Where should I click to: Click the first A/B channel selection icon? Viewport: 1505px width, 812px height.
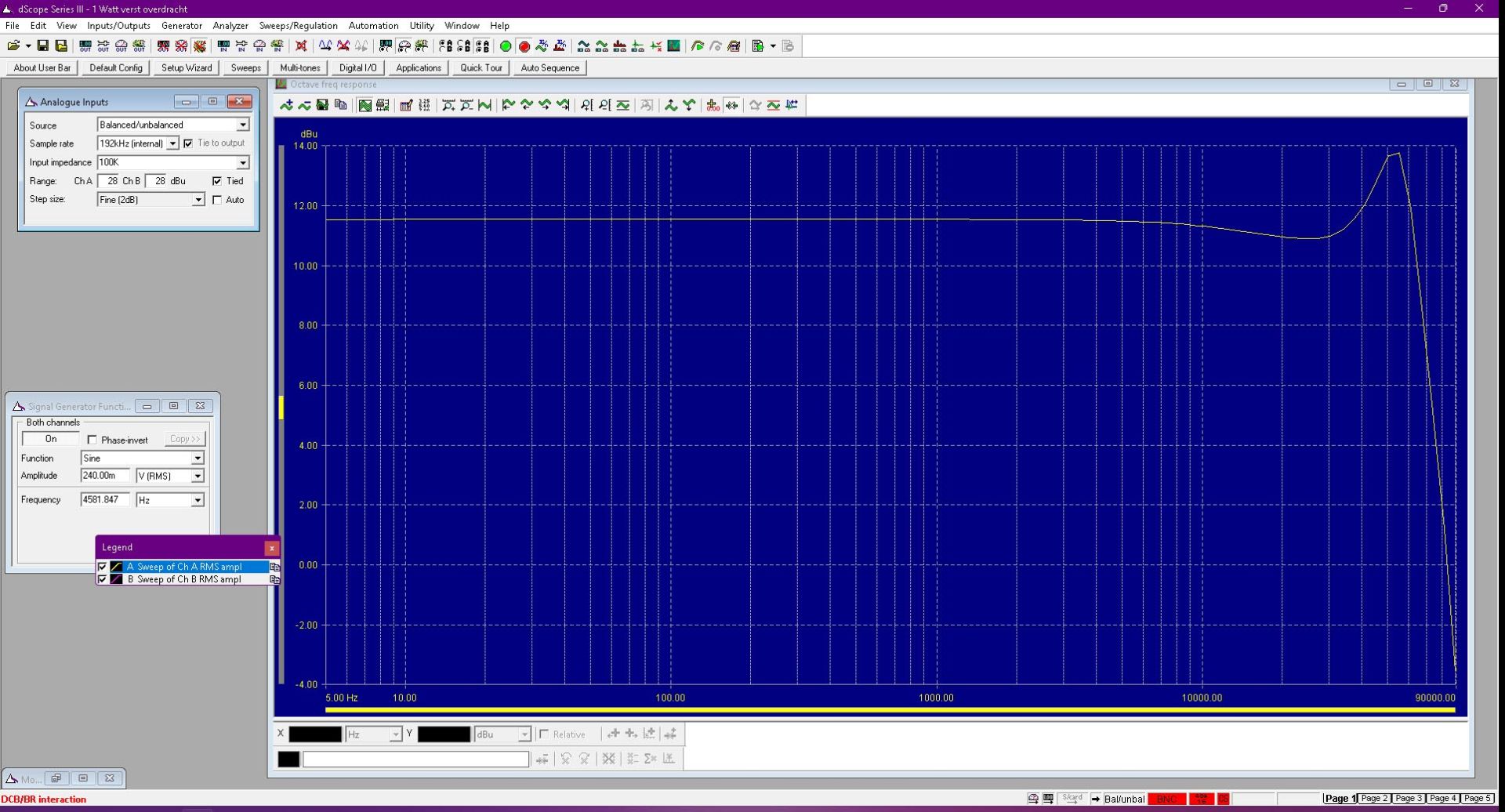click(x=446, y=46)
